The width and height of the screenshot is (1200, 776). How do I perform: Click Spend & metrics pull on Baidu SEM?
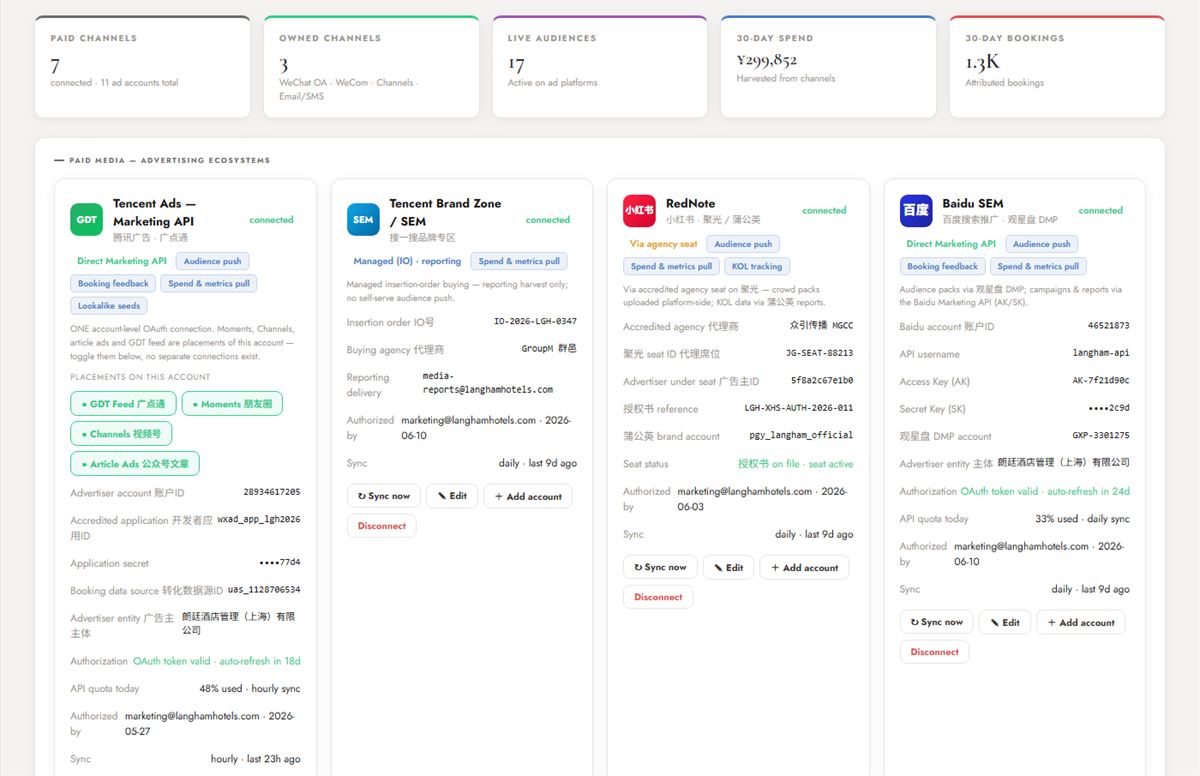(x=1038, y=267)
